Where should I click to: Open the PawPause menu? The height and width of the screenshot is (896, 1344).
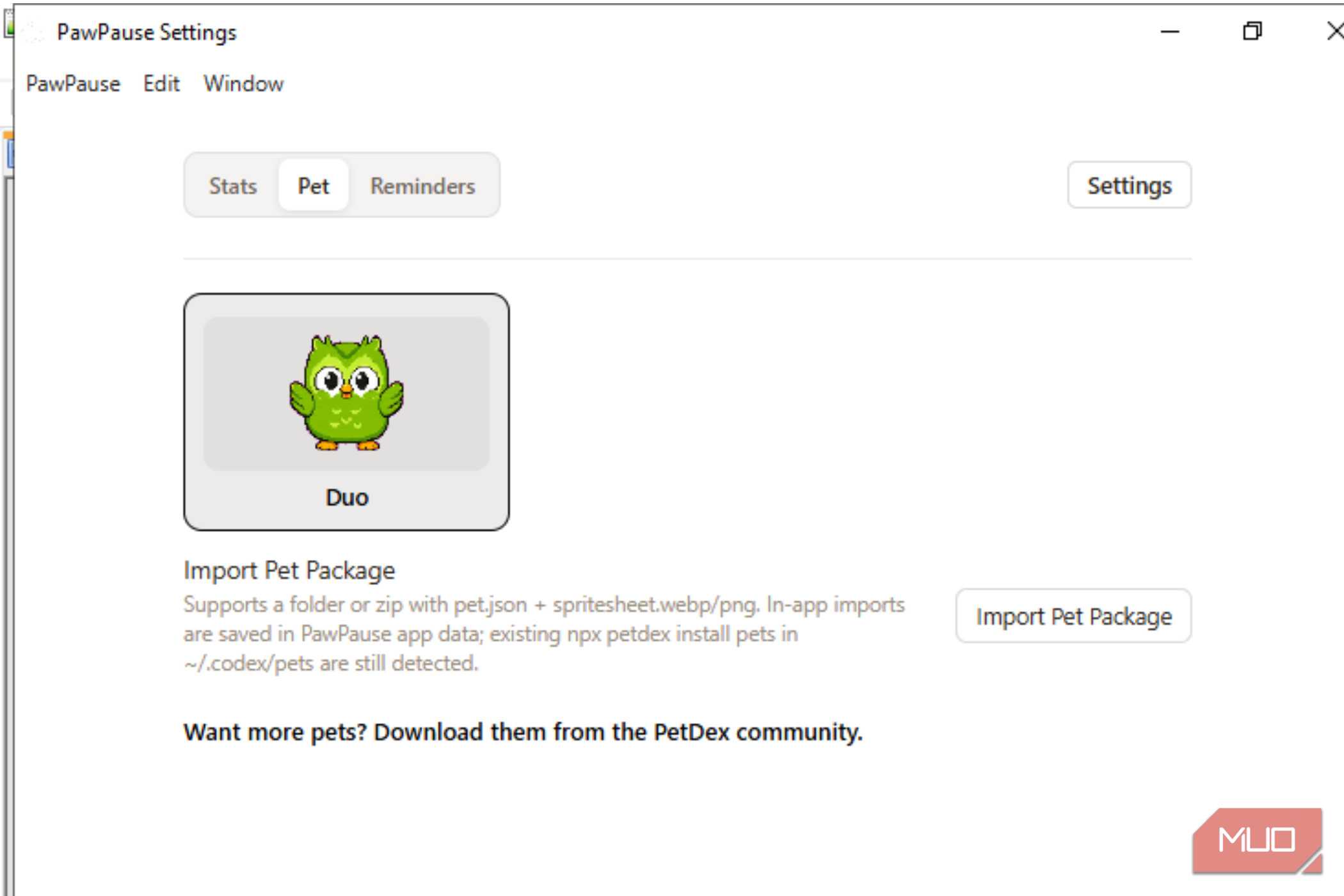[x=73, y=84]
